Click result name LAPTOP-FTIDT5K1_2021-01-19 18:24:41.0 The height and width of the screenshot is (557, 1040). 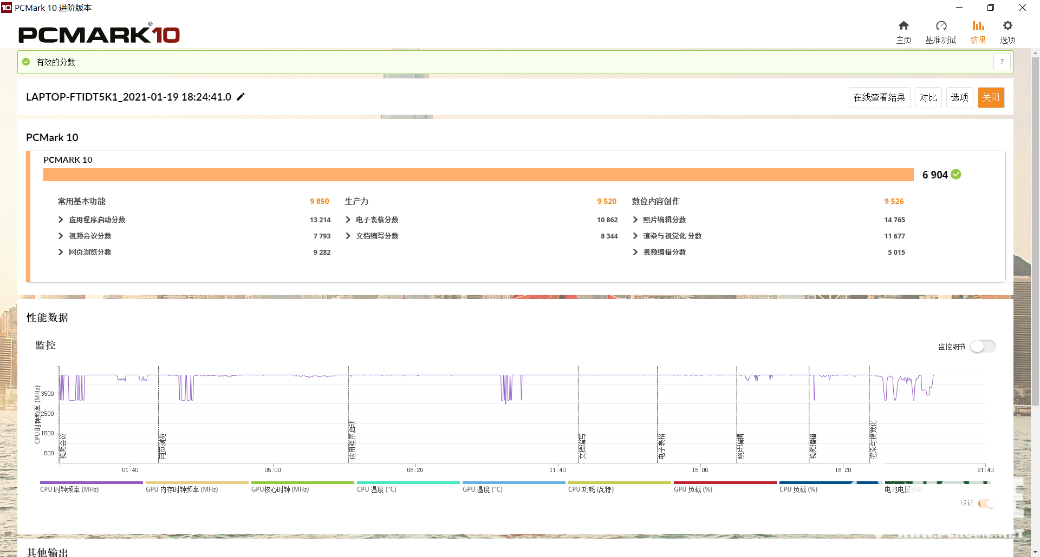(x=129, y=97)
